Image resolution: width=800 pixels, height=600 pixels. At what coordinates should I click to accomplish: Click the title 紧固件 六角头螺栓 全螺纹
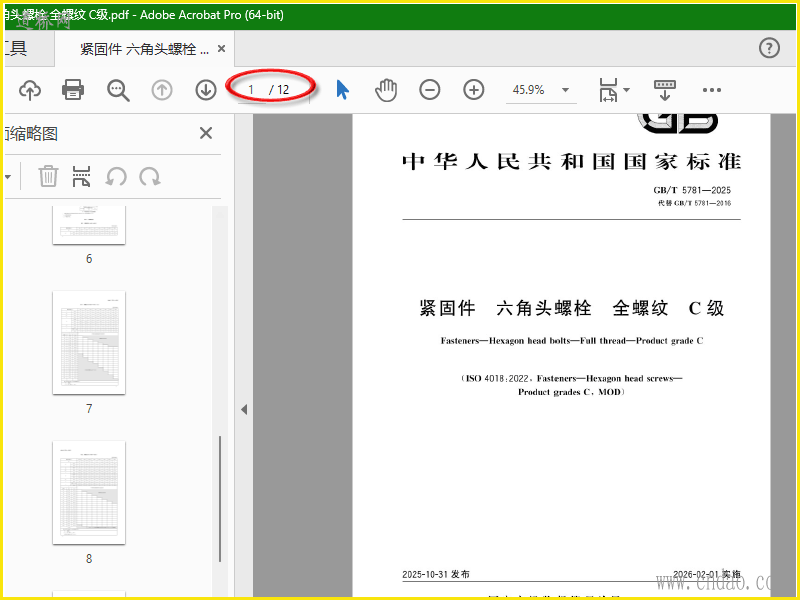544,308
